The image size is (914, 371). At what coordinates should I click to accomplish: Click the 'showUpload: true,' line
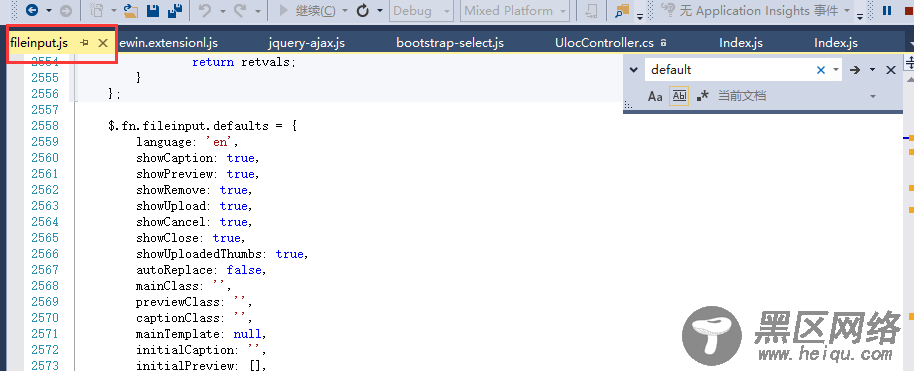pyautogui.click(x=194, y=206)
